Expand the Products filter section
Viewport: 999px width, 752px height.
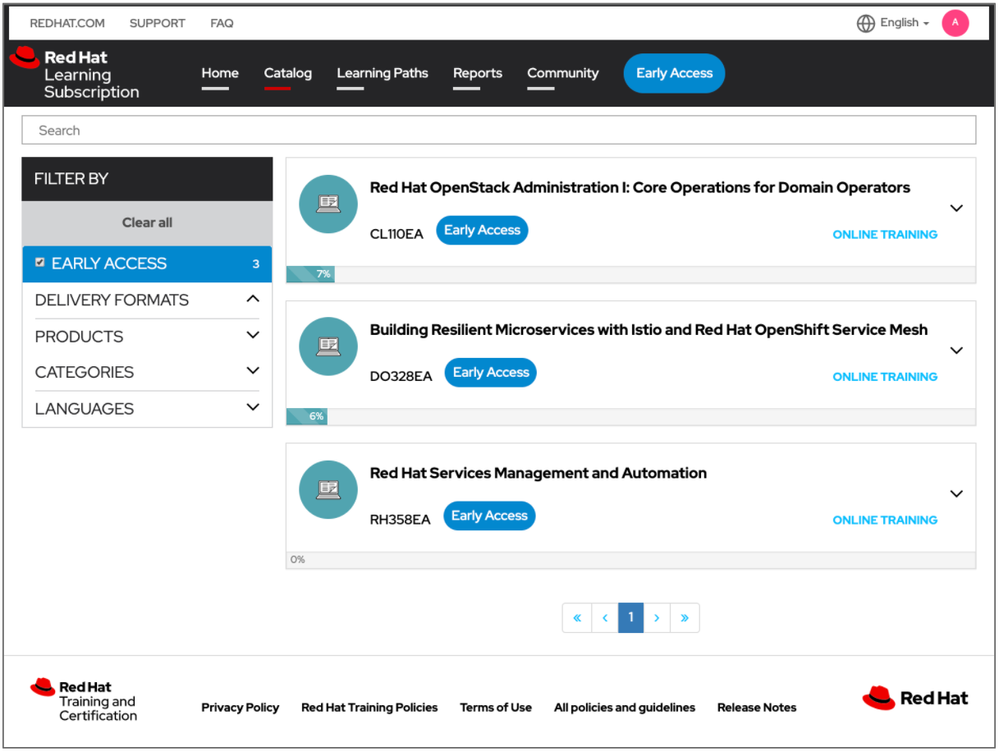pos(252,336)
